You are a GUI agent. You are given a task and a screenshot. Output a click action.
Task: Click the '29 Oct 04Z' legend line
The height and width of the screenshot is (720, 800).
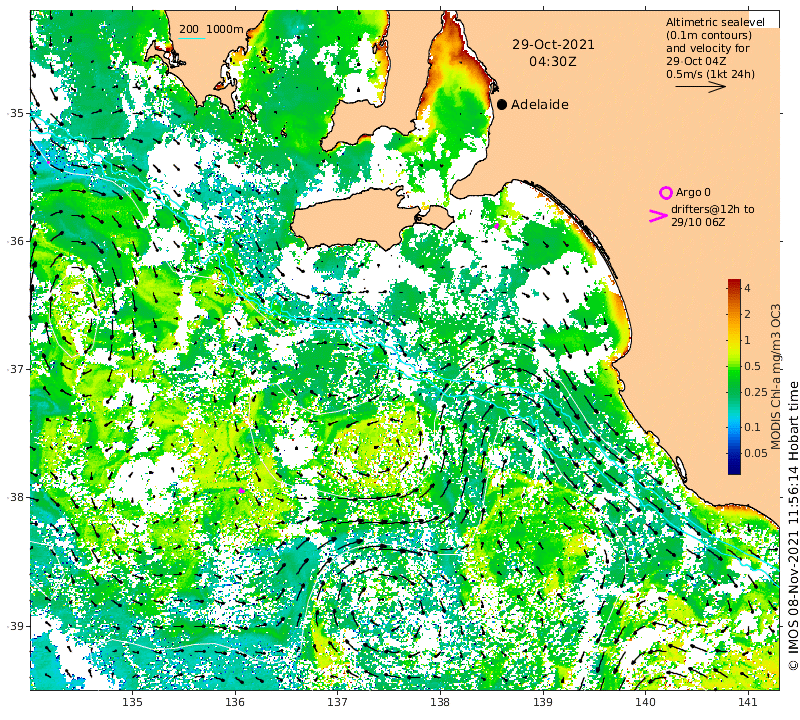coord(696,61)
